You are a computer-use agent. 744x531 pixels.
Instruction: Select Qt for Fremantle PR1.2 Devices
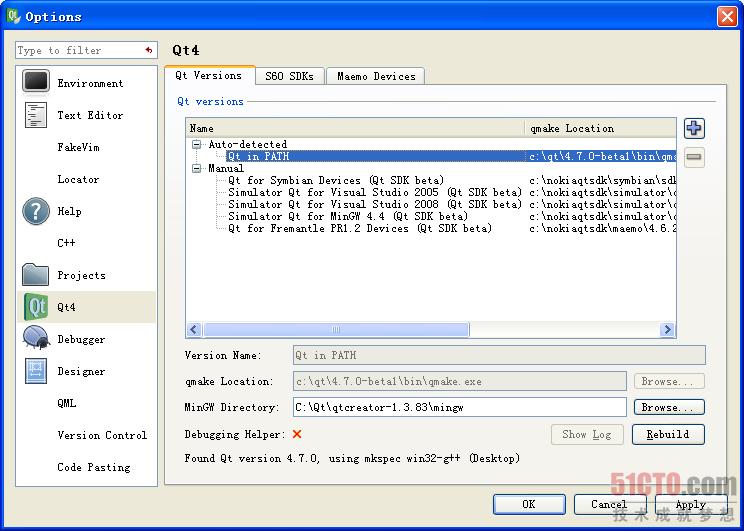(360, 228)
